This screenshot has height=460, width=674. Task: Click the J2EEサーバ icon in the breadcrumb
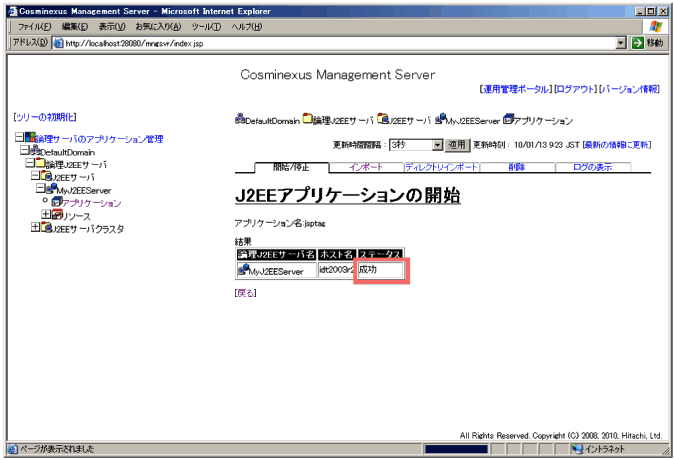383,118
